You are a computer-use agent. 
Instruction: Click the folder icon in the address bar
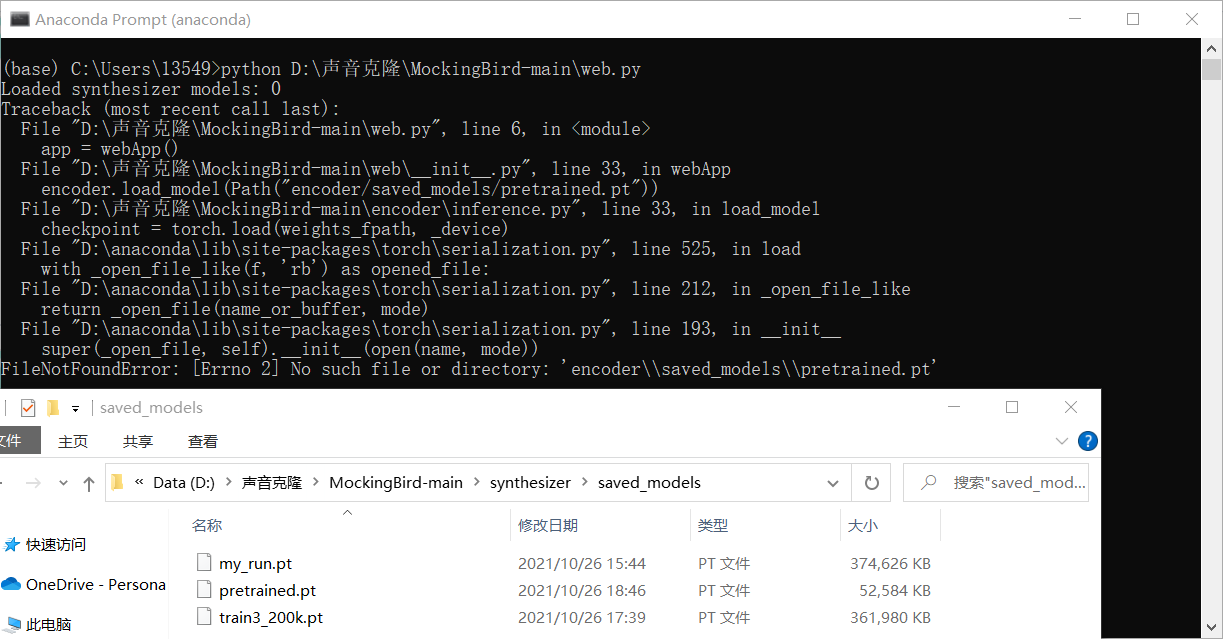click(x=117, y=482)
